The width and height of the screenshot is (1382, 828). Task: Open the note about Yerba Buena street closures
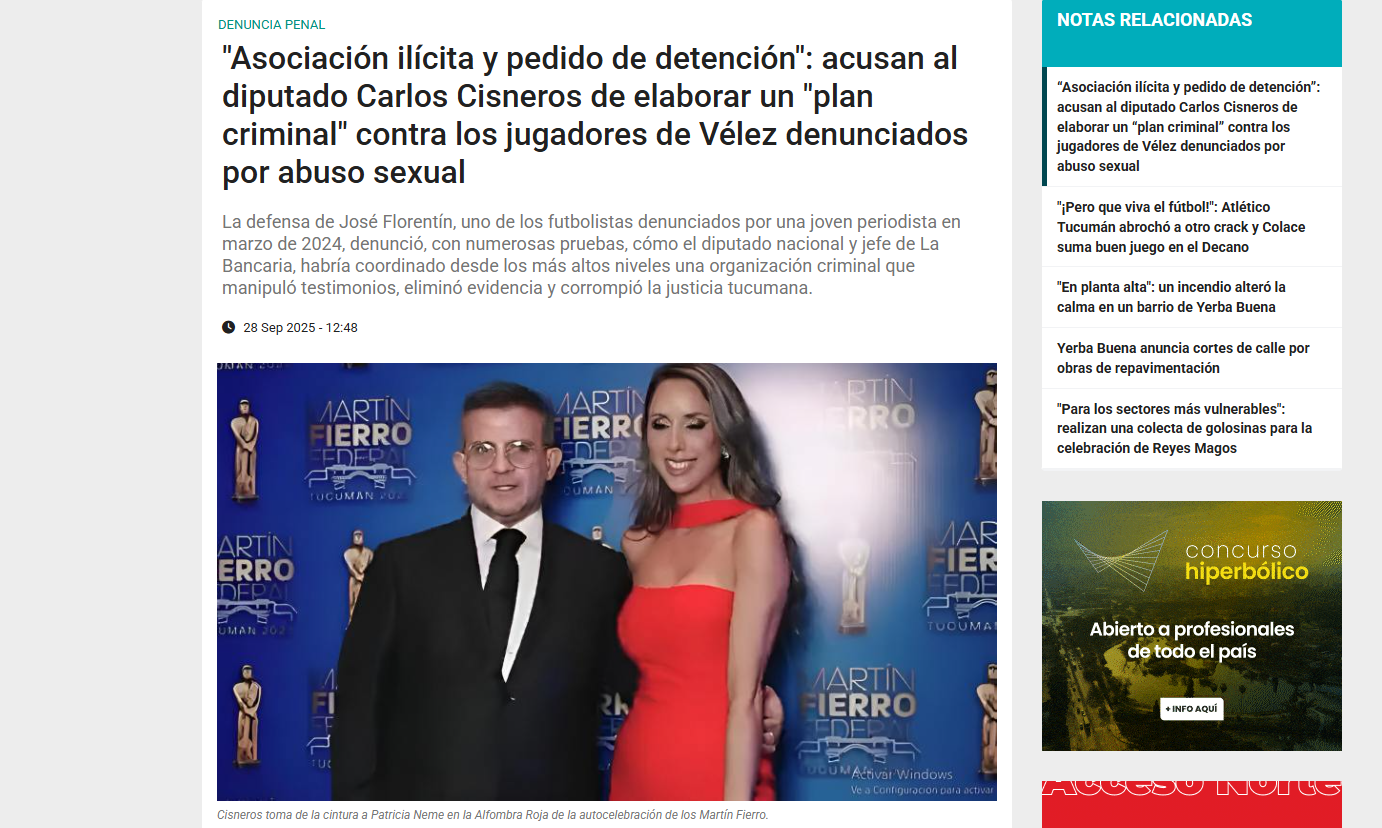pyautogui.click(x=1183, y=358)
